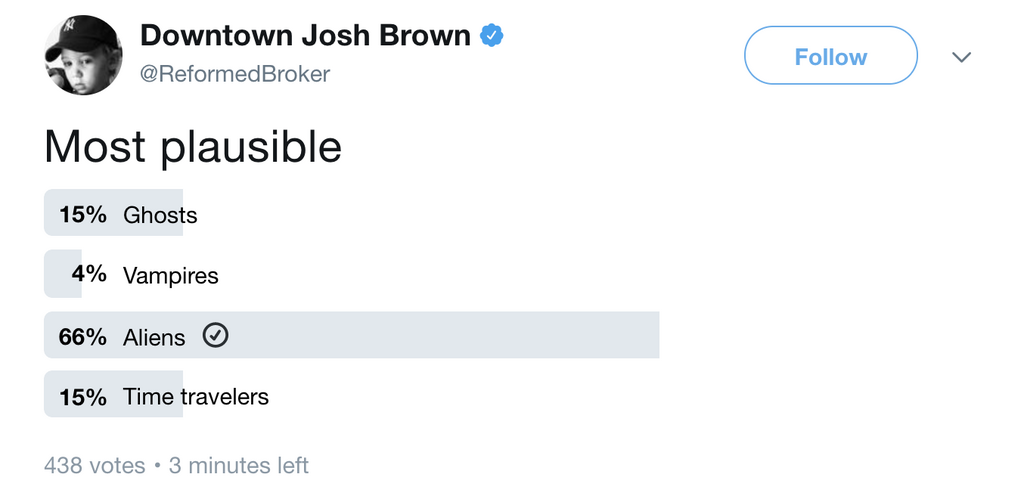Click the 4% result for Vampires
The image size is (1024, 502).
(90, 275)
